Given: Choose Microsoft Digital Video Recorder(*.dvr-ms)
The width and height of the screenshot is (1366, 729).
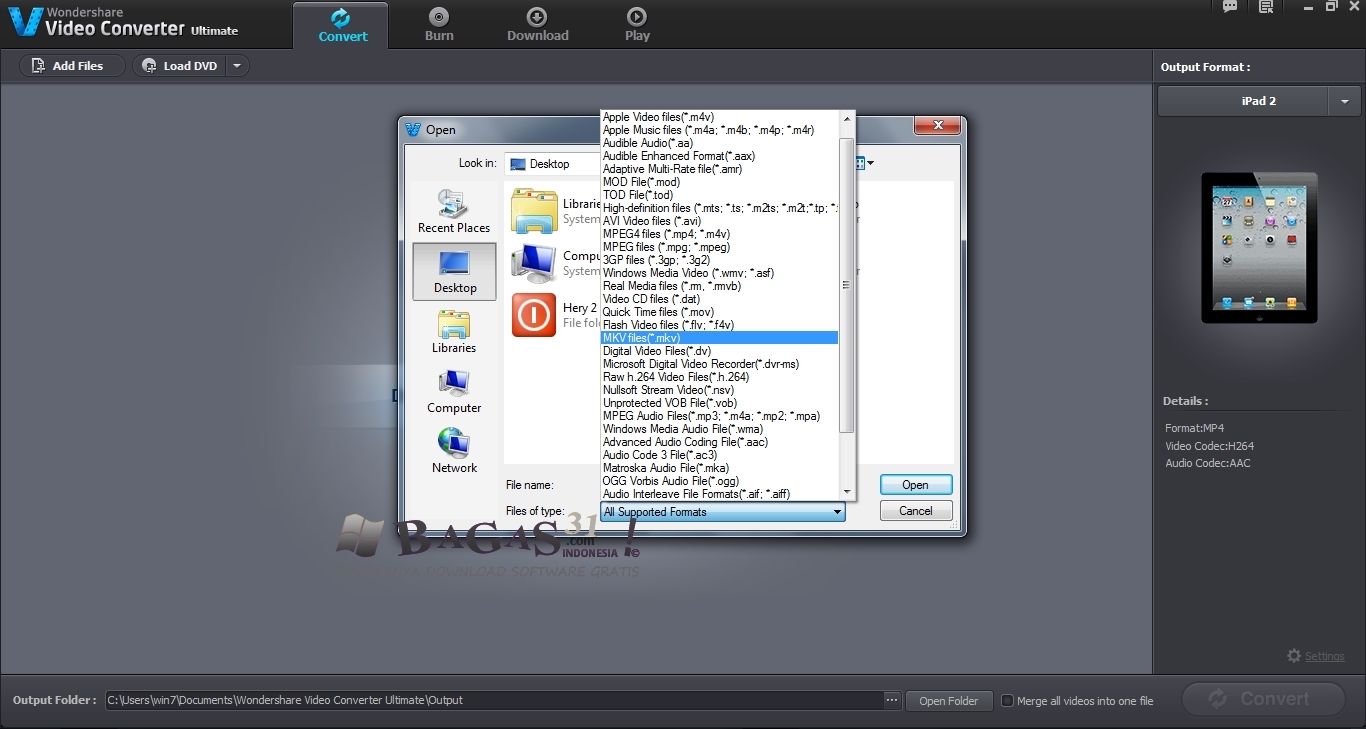Looking at the screenshot, I should (x=719, y=364).
